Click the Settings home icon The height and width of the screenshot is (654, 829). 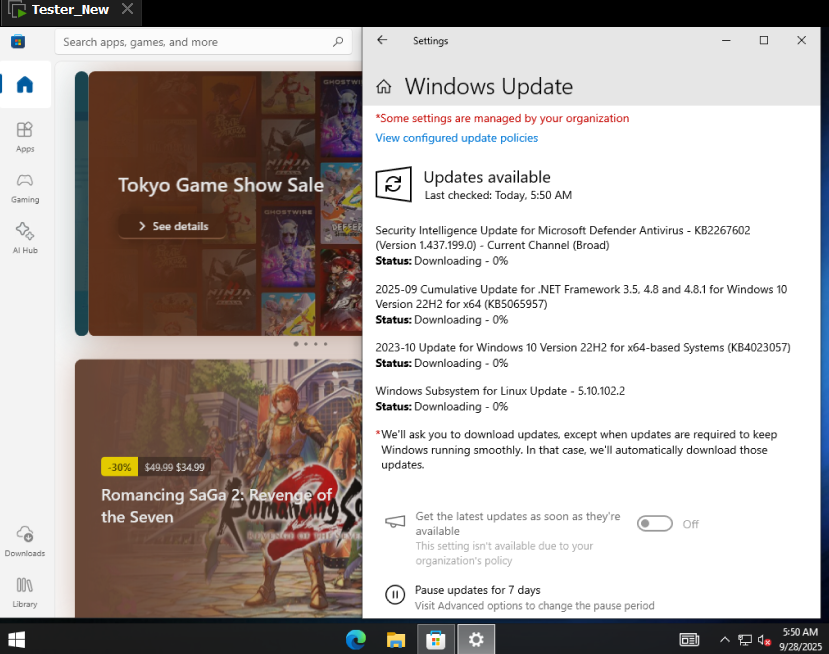[384, 87]
